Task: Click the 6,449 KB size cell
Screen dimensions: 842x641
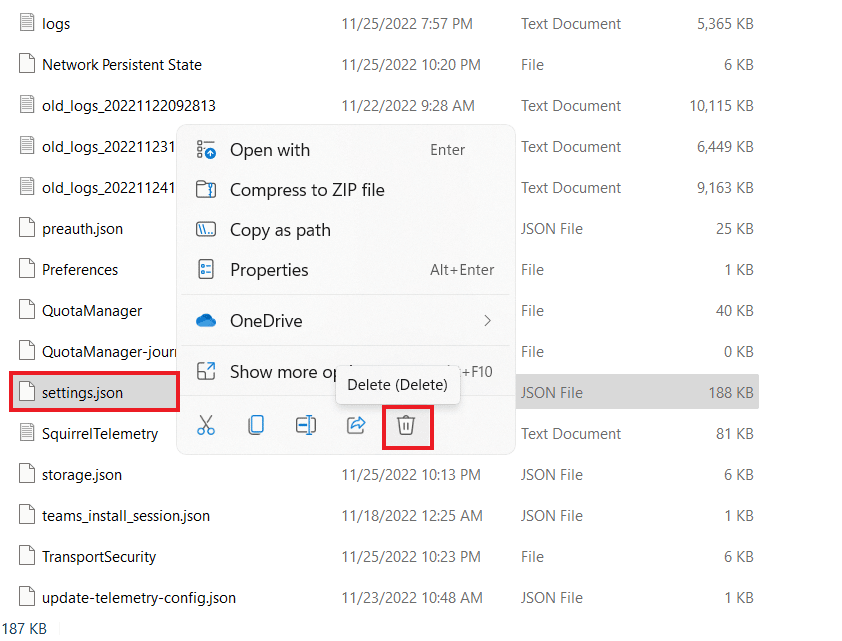Action: click(725, 147)
